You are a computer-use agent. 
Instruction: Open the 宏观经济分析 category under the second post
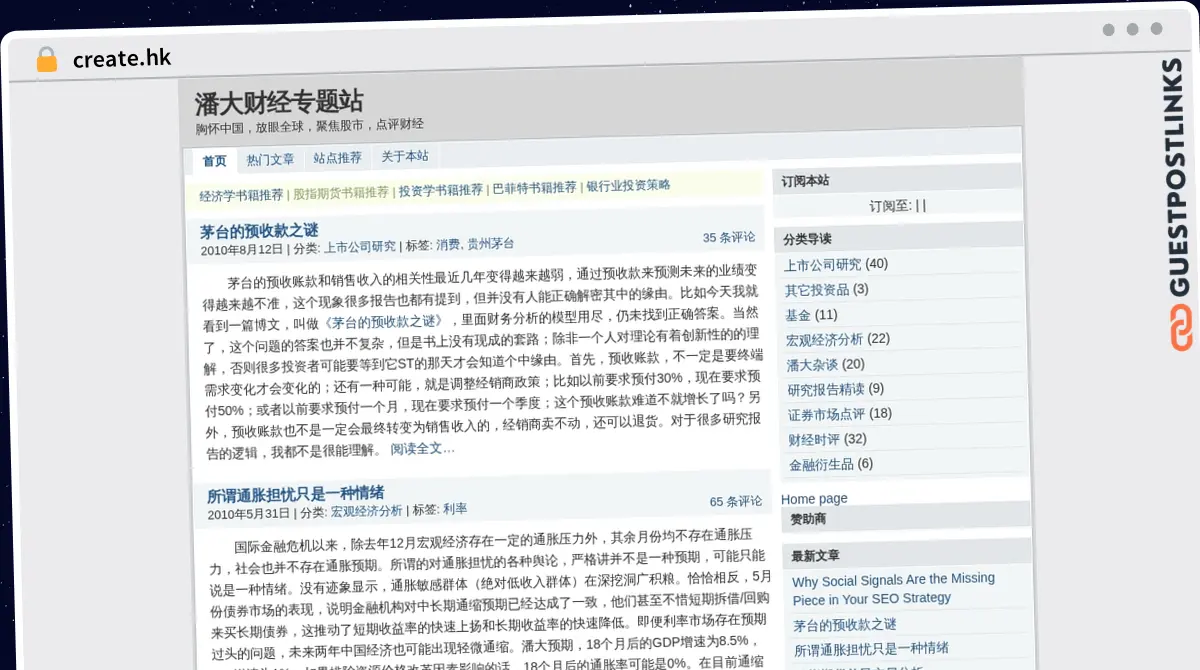(x=367, y=511)
